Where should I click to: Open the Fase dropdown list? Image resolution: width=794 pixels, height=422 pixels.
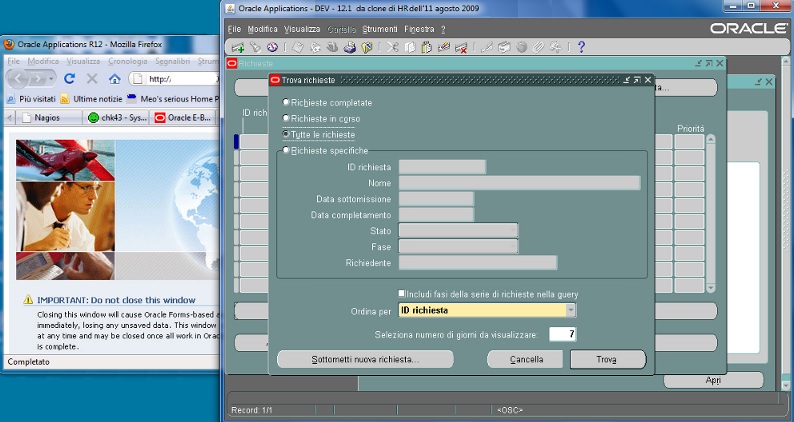(x=458, y=247)
